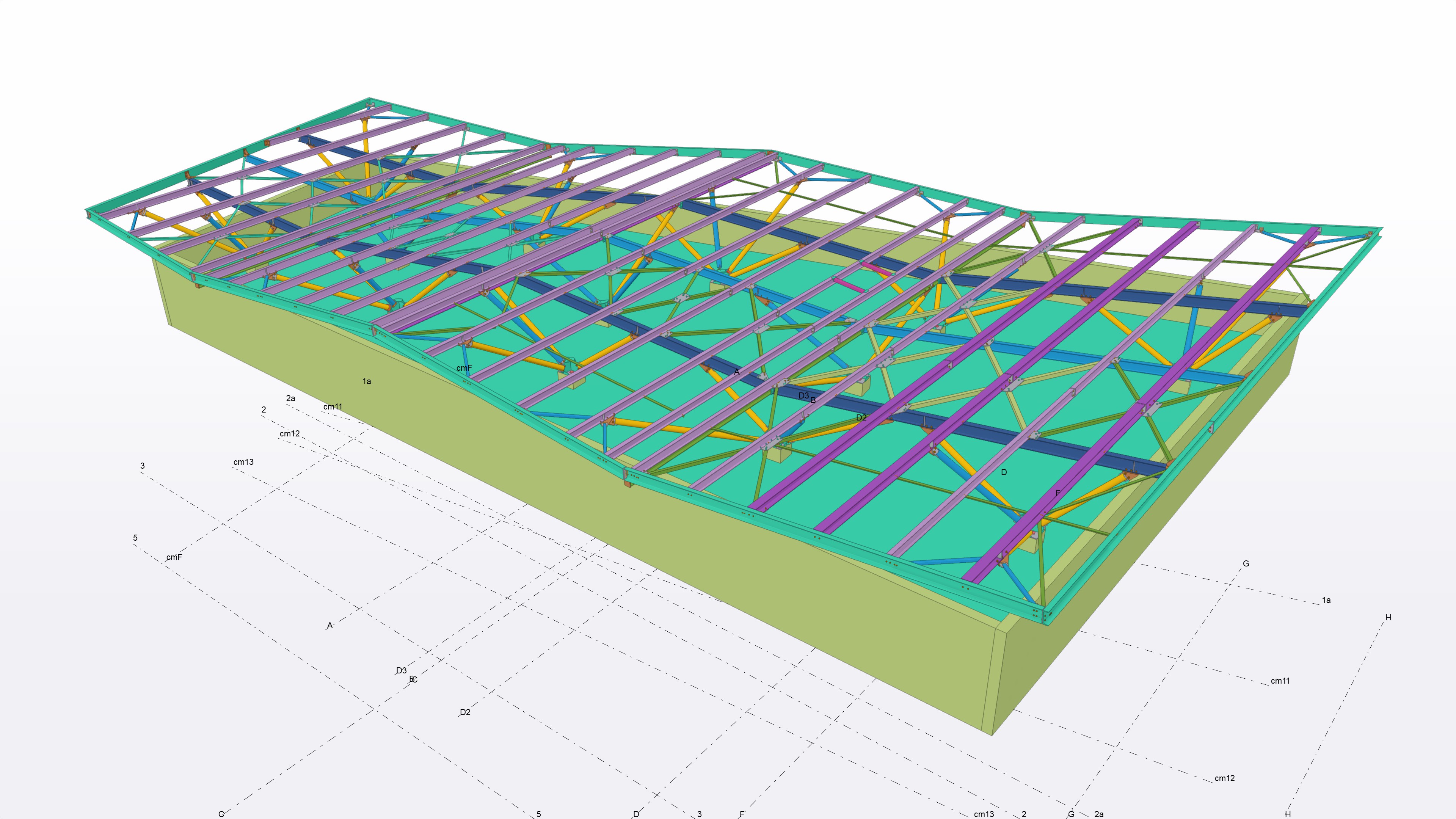Click grid label cm13 beside grid label 3

[x=243, y=462]
